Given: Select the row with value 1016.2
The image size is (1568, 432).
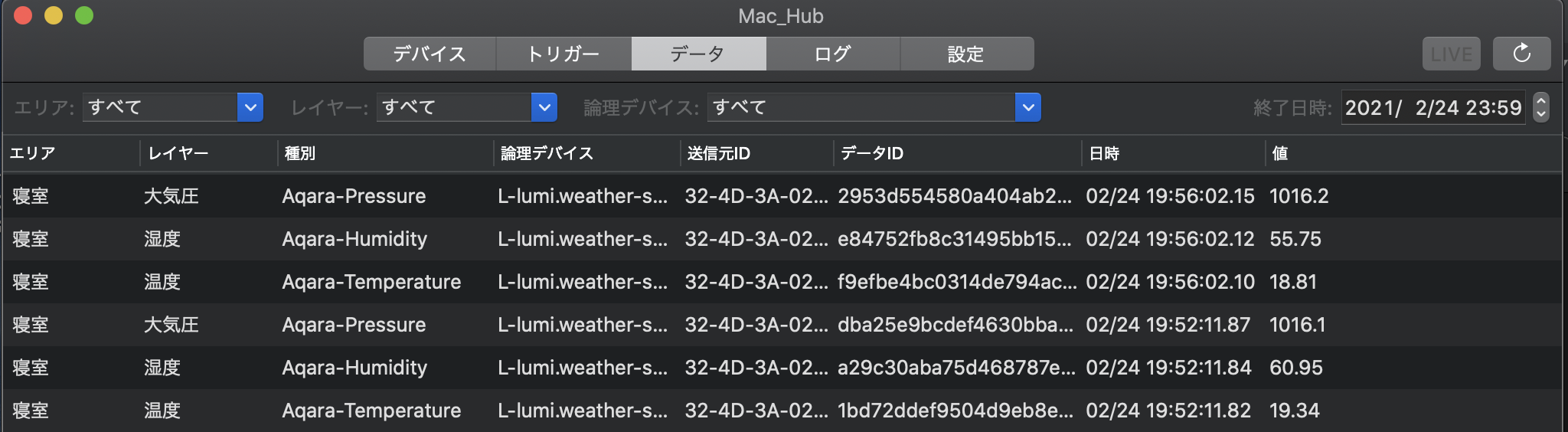Looking at the screenshot, I should tap(782, 196).
